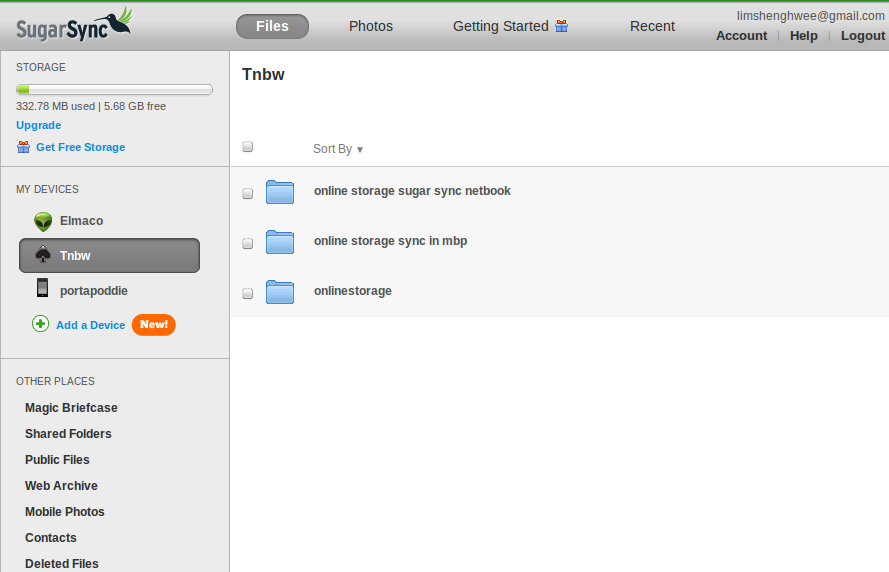Open Web Archive

click(x=61, y=486)
